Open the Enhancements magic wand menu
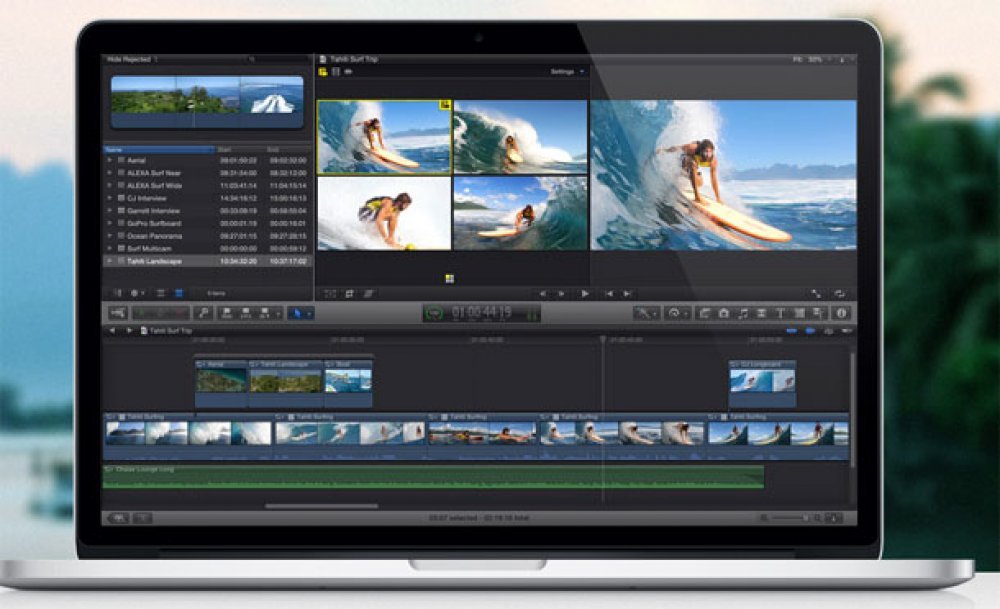The width and height of the screenshot is (1000, 609). [x=646, y=313]
